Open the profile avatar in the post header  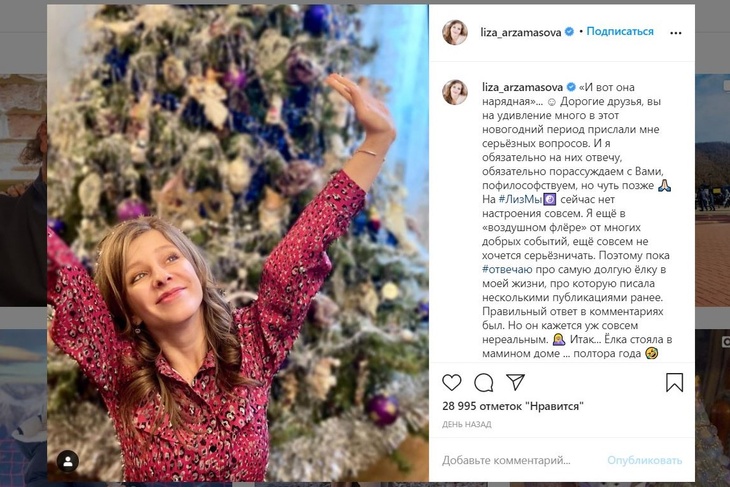pos(455,32)
